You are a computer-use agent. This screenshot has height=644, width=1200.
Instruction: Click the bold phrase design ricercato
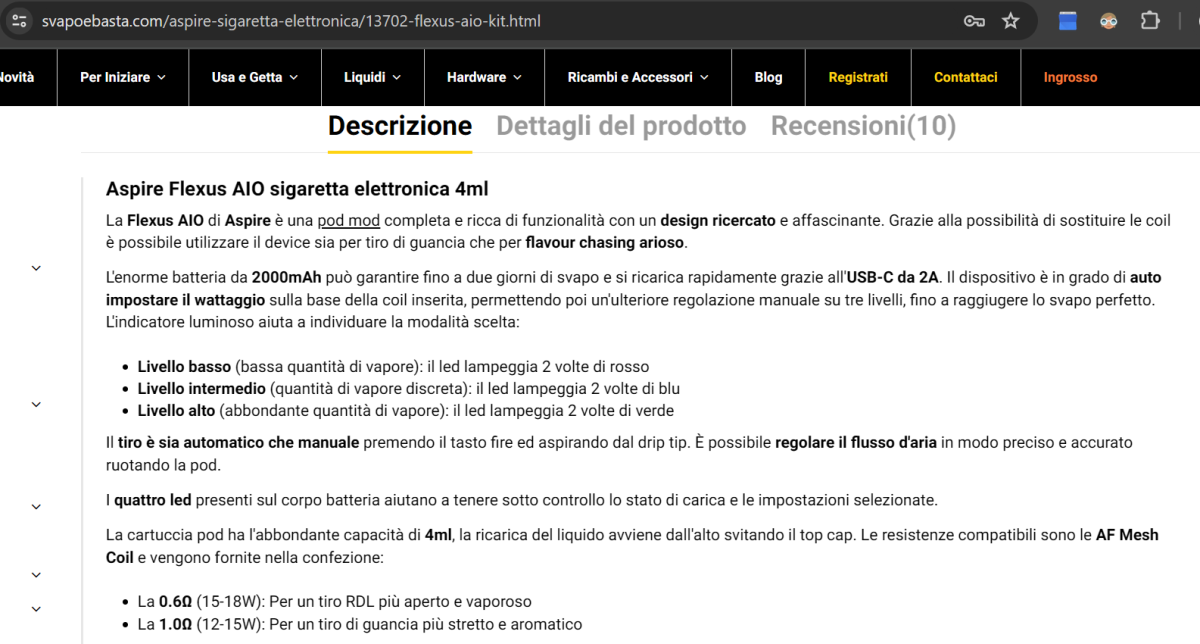718,220
